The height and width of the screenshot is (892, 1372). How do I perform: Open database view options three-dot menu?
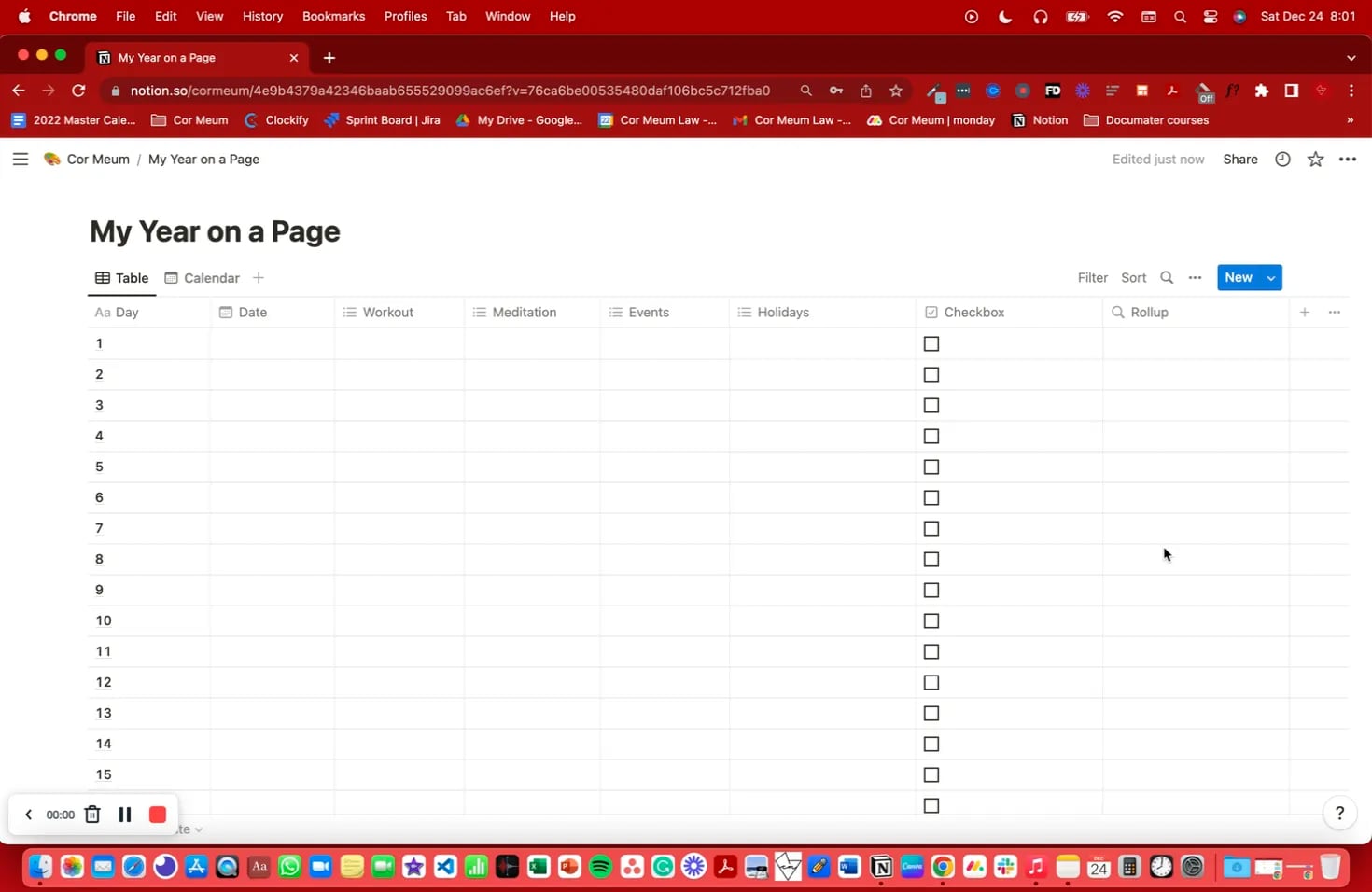(x=1195, y=278)
